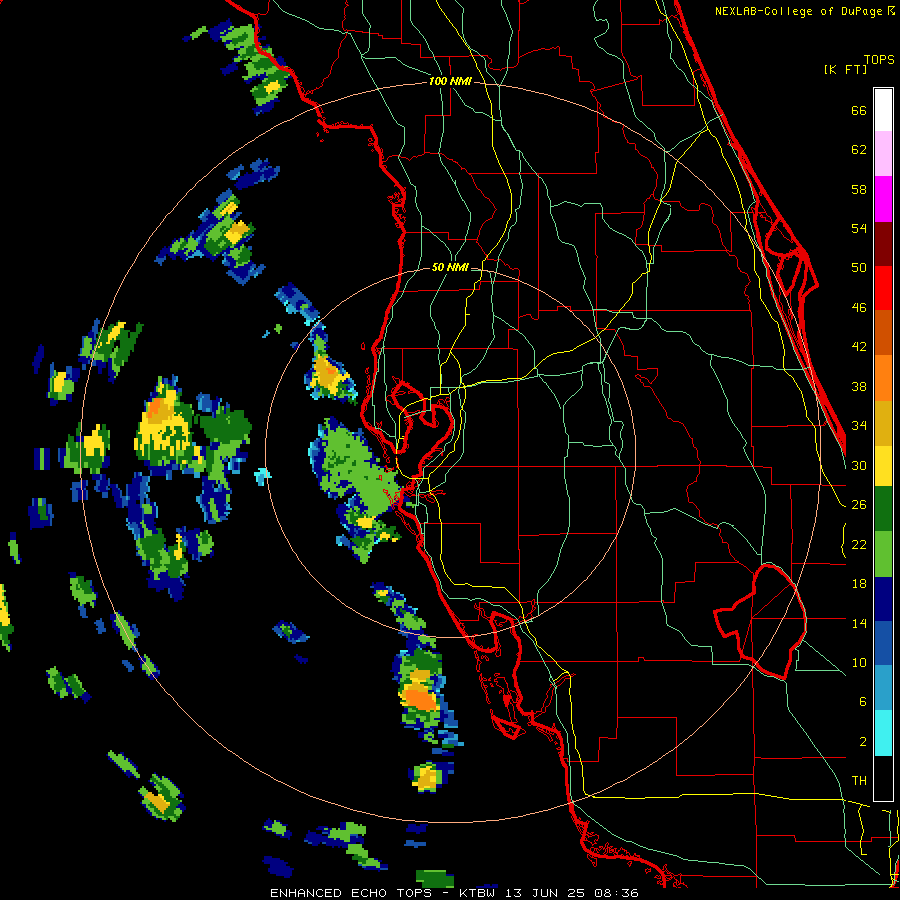Pick the cyan swatch beside 2

(883, 733)
